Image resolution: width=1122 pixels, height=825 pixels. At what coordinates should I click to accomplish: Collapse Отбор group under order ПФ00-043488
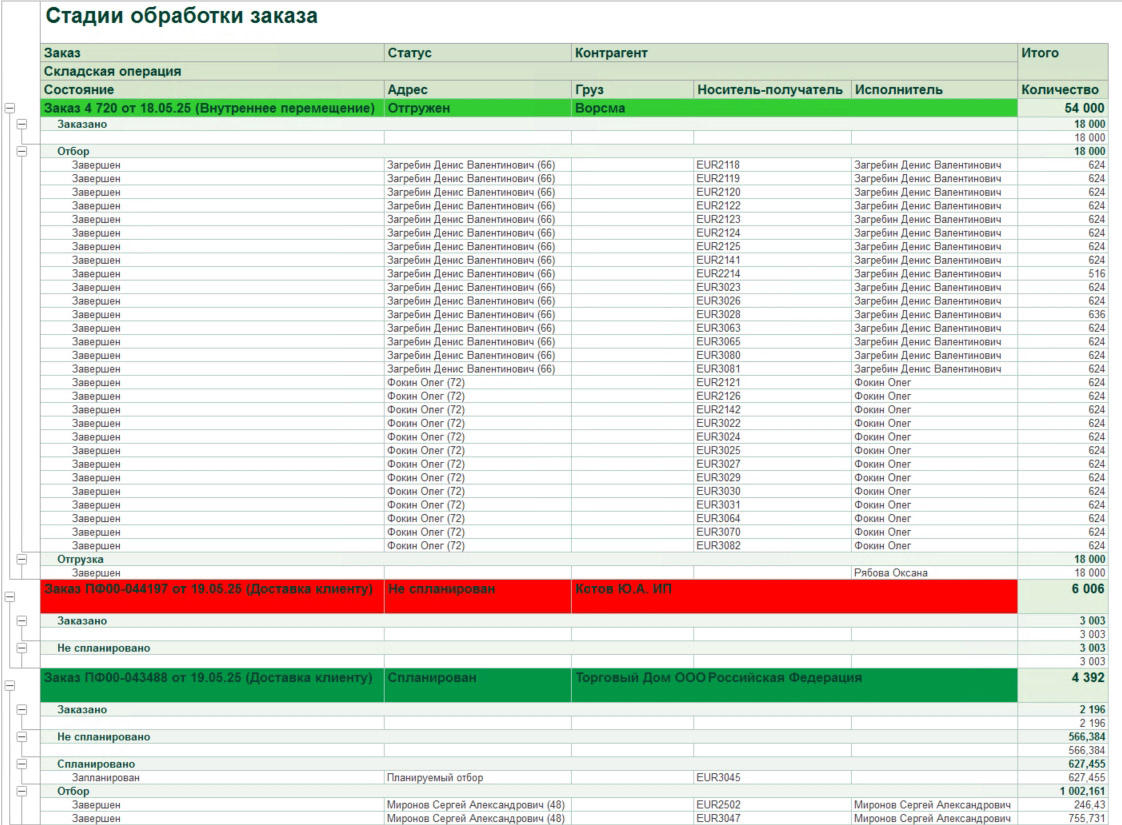pyautogui.click(x=22, y=791)
